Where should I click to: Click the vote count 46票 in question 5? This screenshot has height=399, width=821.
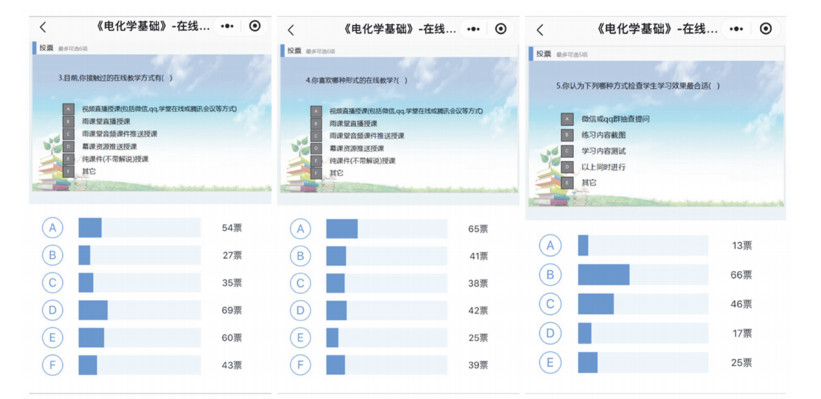click(741, 304)
